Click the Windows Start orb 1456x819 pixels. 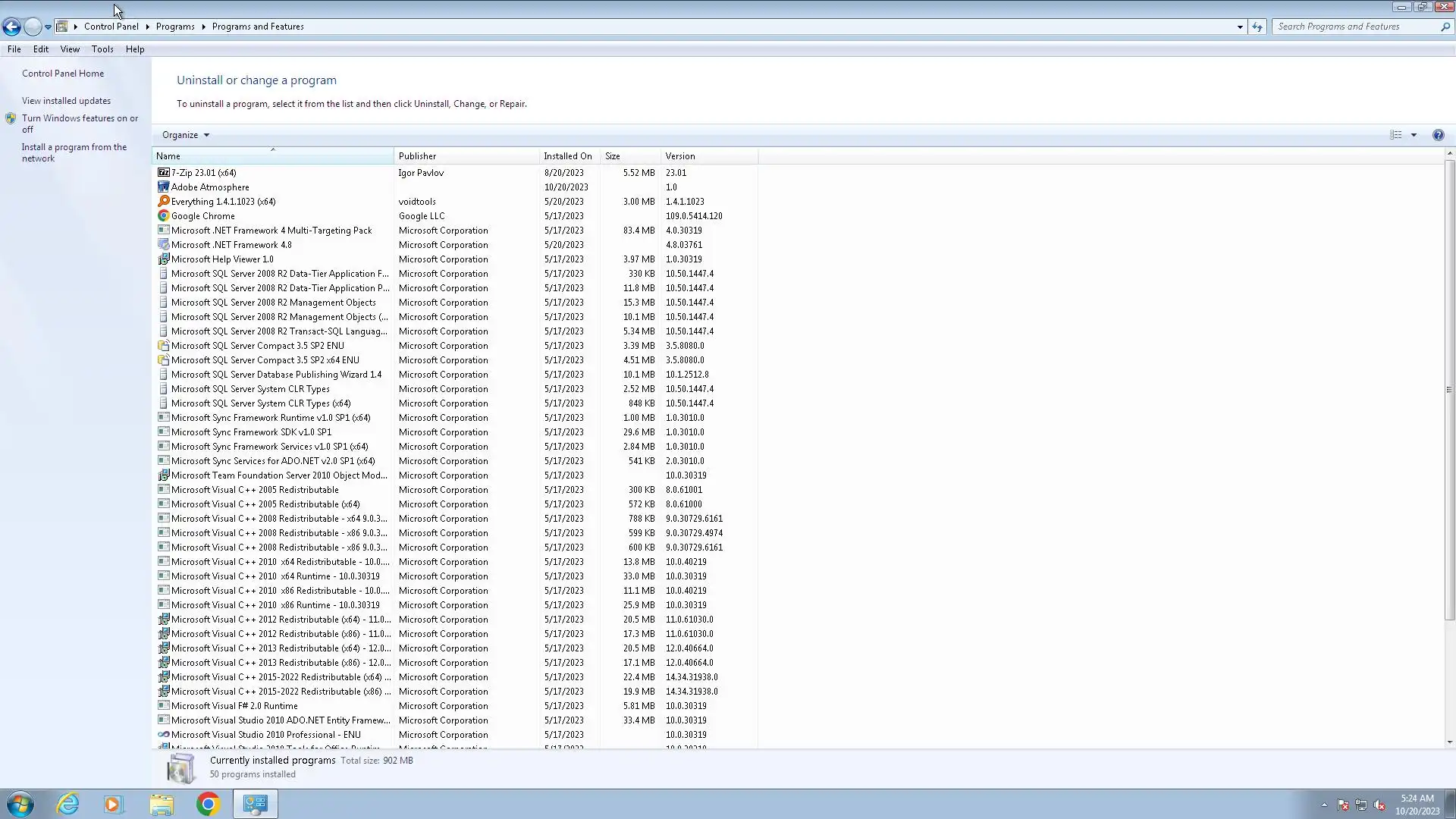[20, 804]
